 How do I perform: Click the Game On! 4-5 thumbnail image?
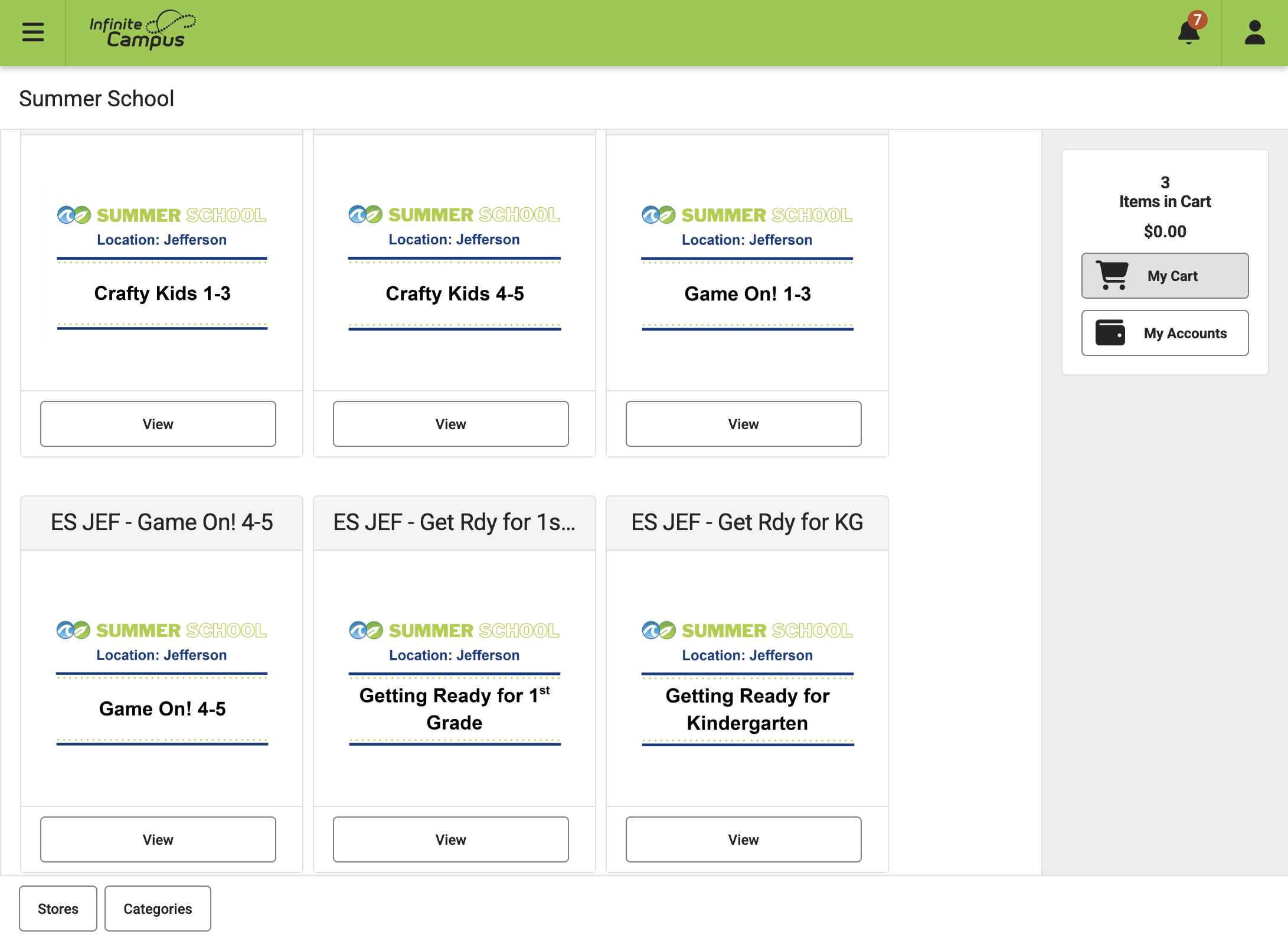pos(162,682)
